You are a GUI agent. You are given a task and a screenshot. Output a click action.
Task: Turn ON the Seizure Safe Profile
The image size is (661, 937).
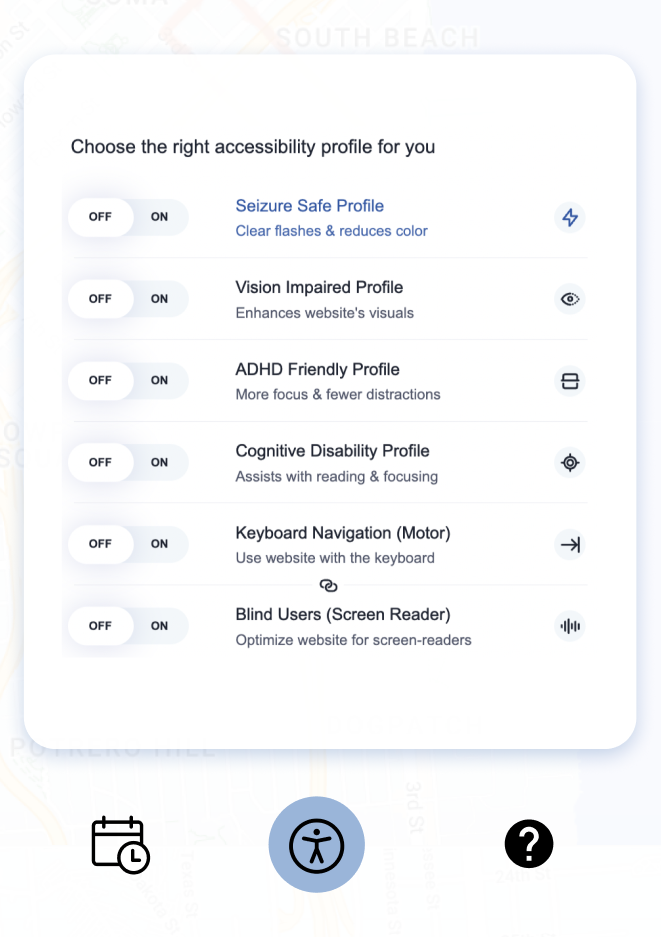pos(160,217)
